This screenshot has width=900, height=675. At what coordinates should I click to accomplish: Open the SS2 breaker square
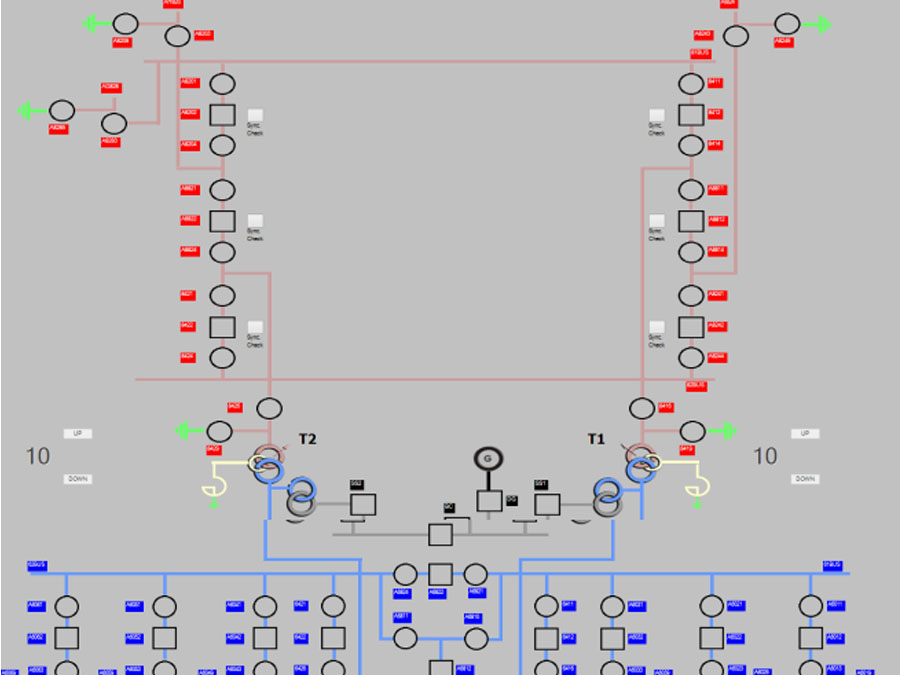point(362,504)
